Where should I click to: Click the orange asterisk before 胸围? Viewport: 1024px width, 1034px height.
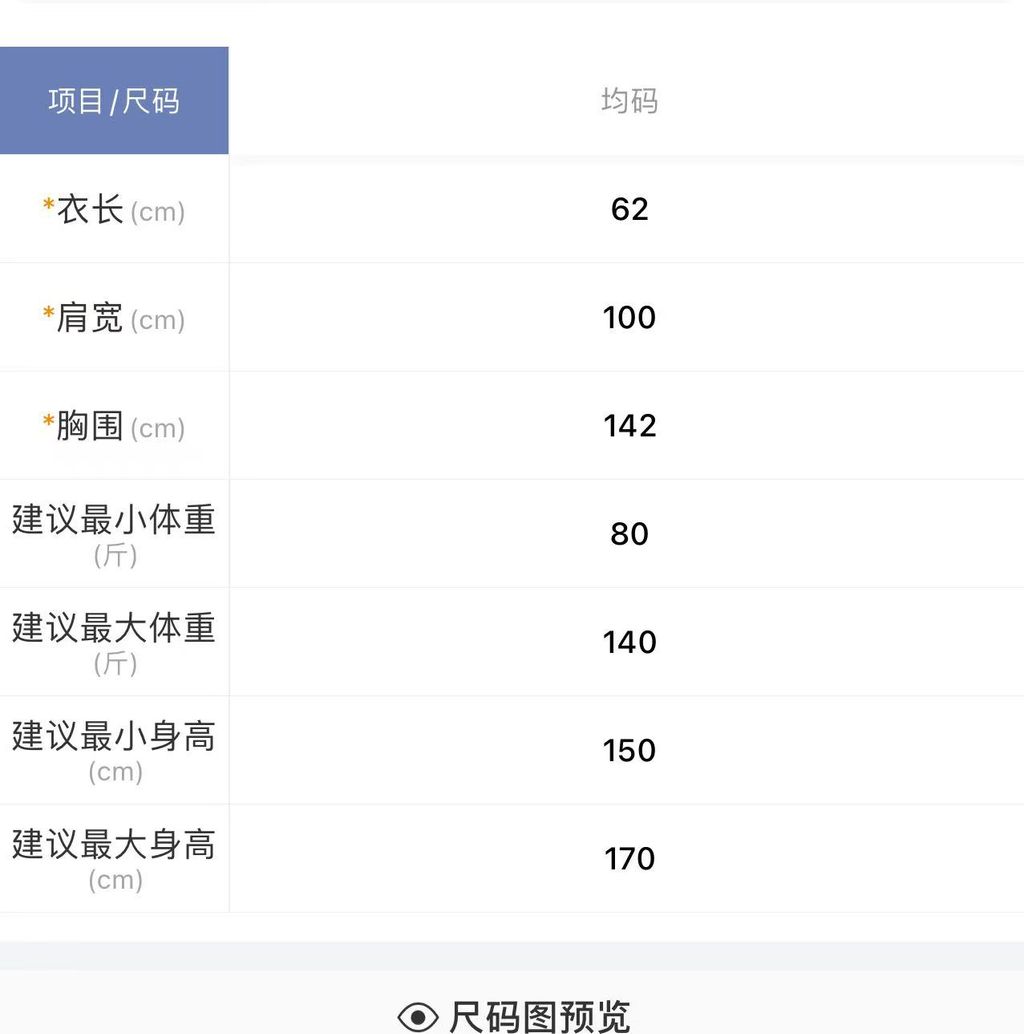48,422
